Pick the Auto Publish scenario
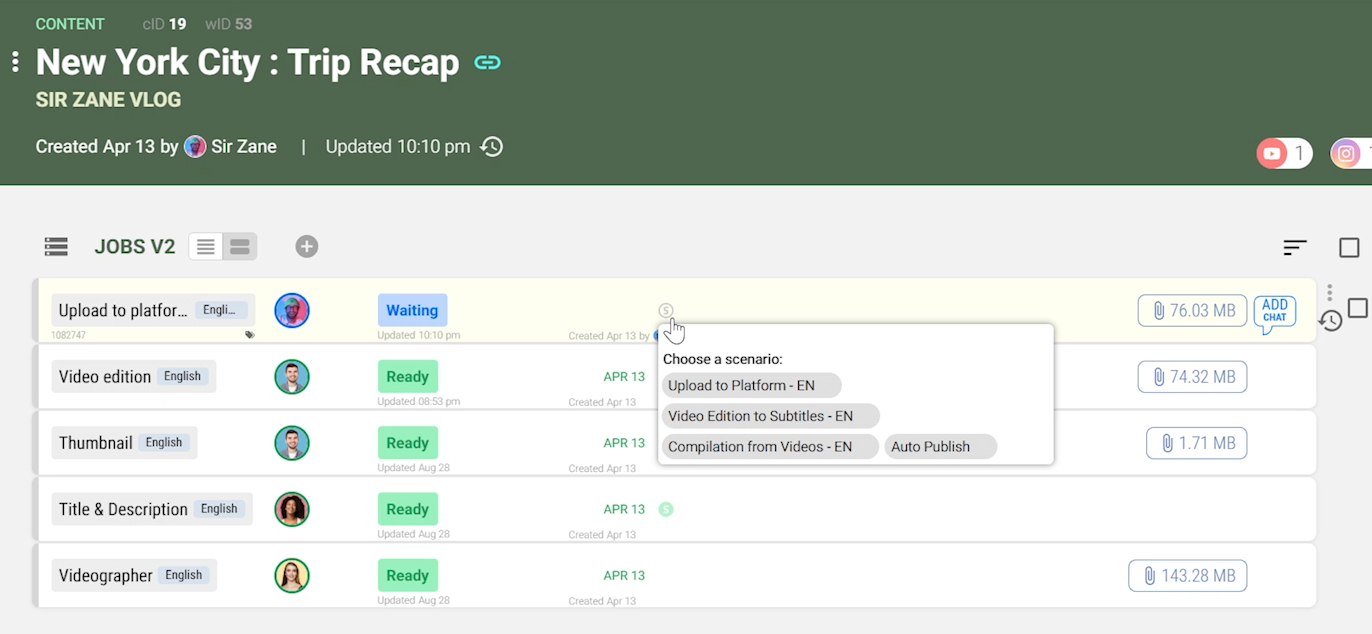This screenshot has width=1372, height=634. pyautogui.click(x=939, y=447)
